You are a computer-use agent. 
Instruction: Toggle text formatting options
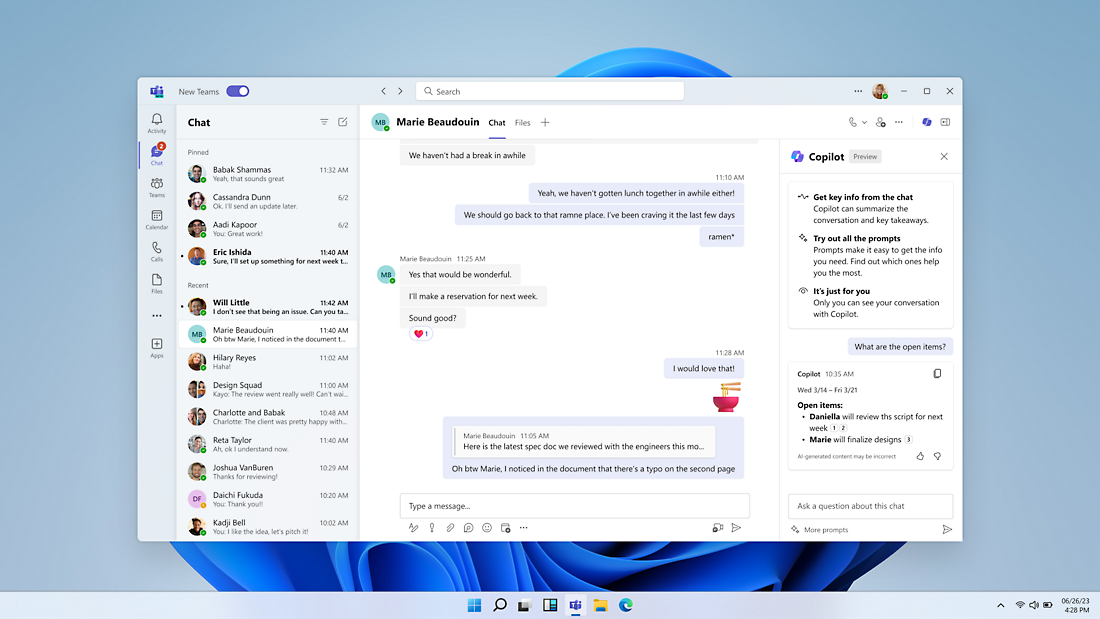414,527
